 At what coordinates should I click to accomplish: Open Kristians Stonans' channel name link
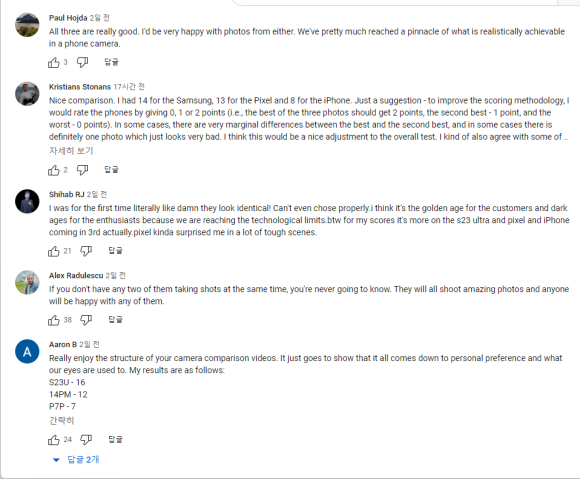point(80,87)
